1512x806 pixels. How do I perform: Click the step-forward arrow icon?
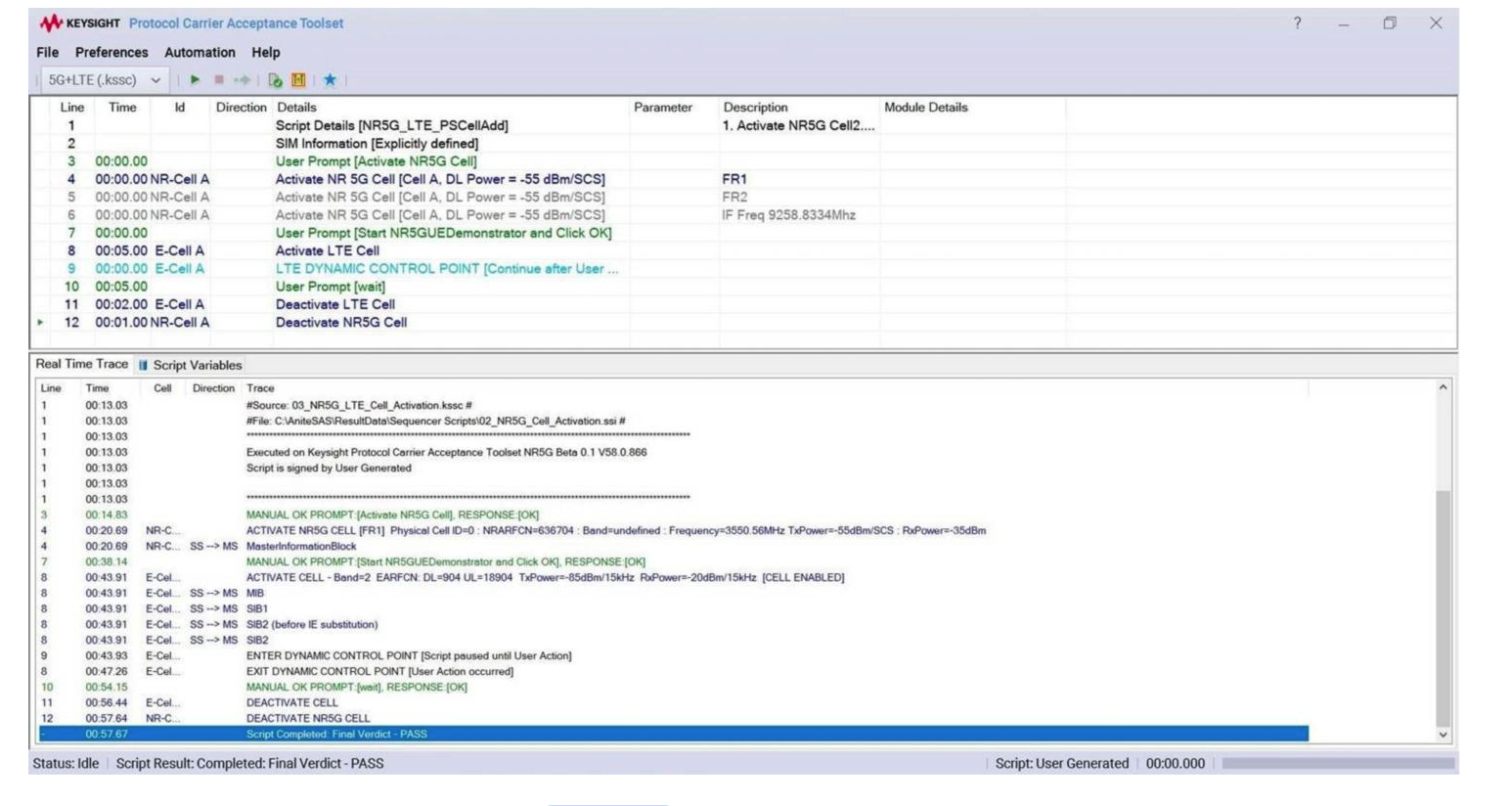(242, 80)
